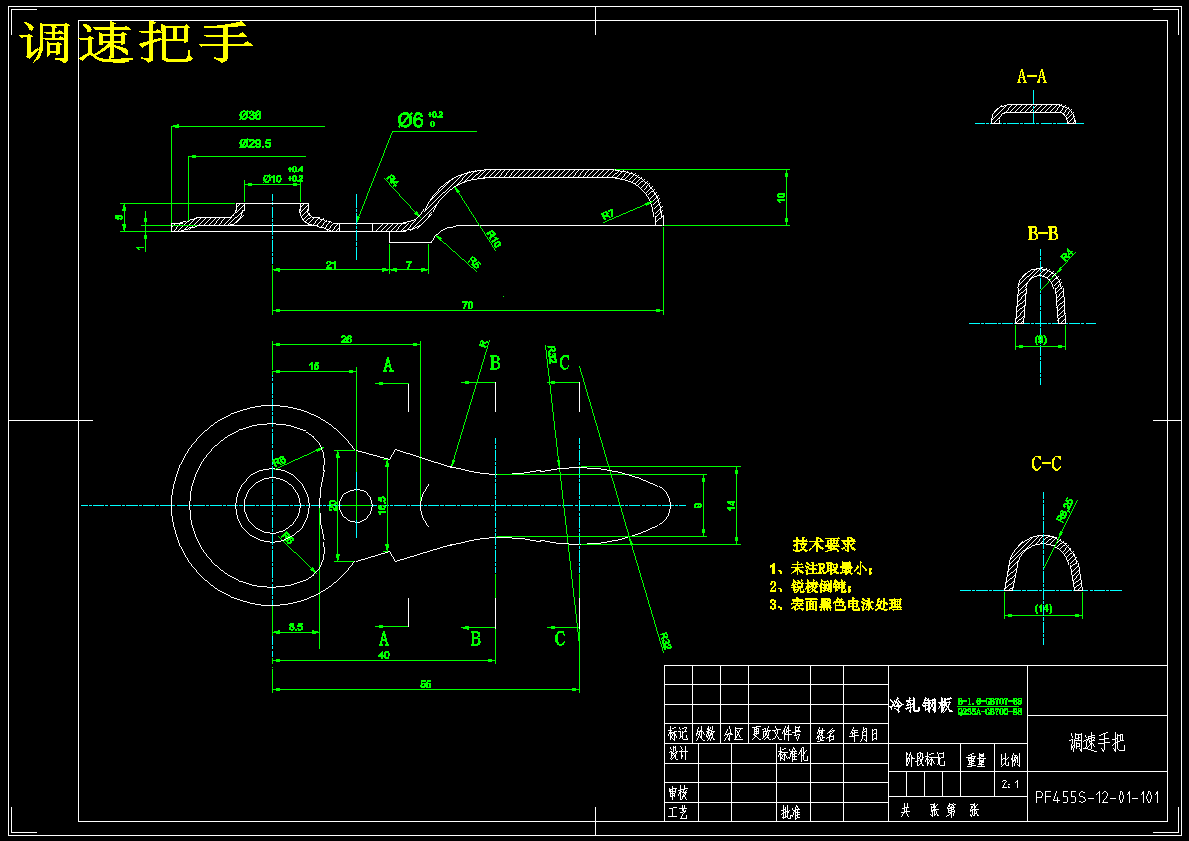This screenshot has width=1189, height=841.
Task: Click the 签名 header cell
Action: pyautogui.click(x=827, y=734)
